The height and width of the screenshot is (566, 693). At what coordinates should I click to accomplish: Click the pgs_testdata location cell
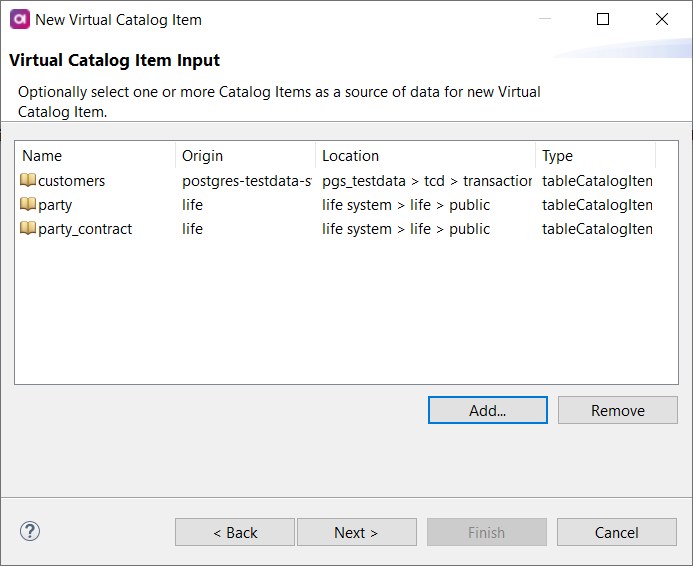[426, 181]
